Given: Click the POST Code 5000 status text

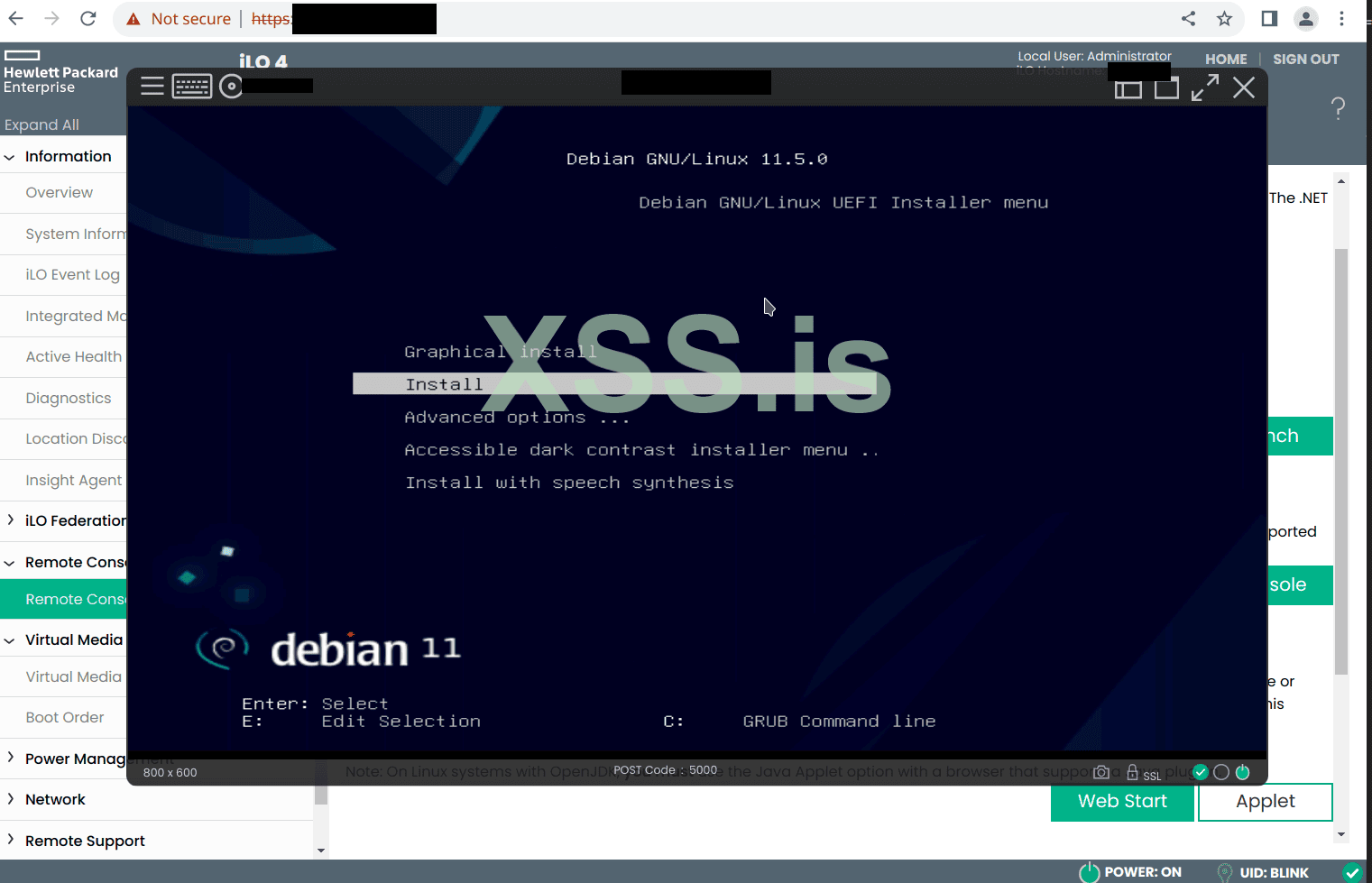Looking at the screenshot, I should 666,770.
